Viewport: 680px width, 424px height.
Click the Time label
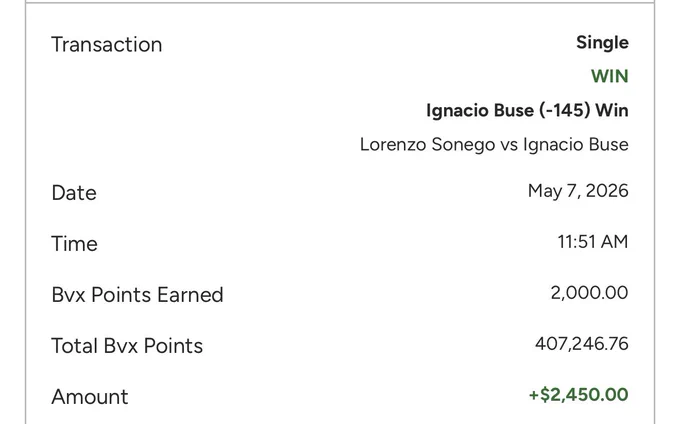pyautogui.click(x=74, y=244)
